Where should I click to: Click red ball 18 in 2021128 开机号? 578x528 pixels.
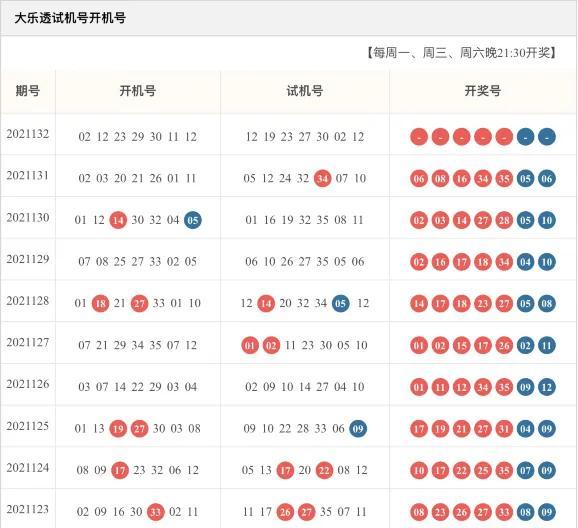tap(100, 303)
